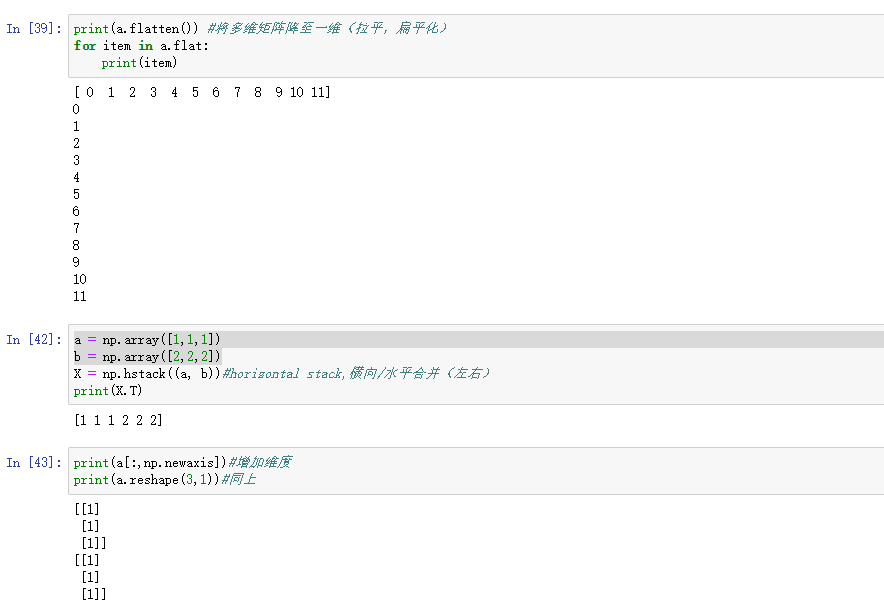The height and width of the screenshot is (615, 884).
Task: Click the In [42] cell prompt
Action: click(x=34, y=340)
